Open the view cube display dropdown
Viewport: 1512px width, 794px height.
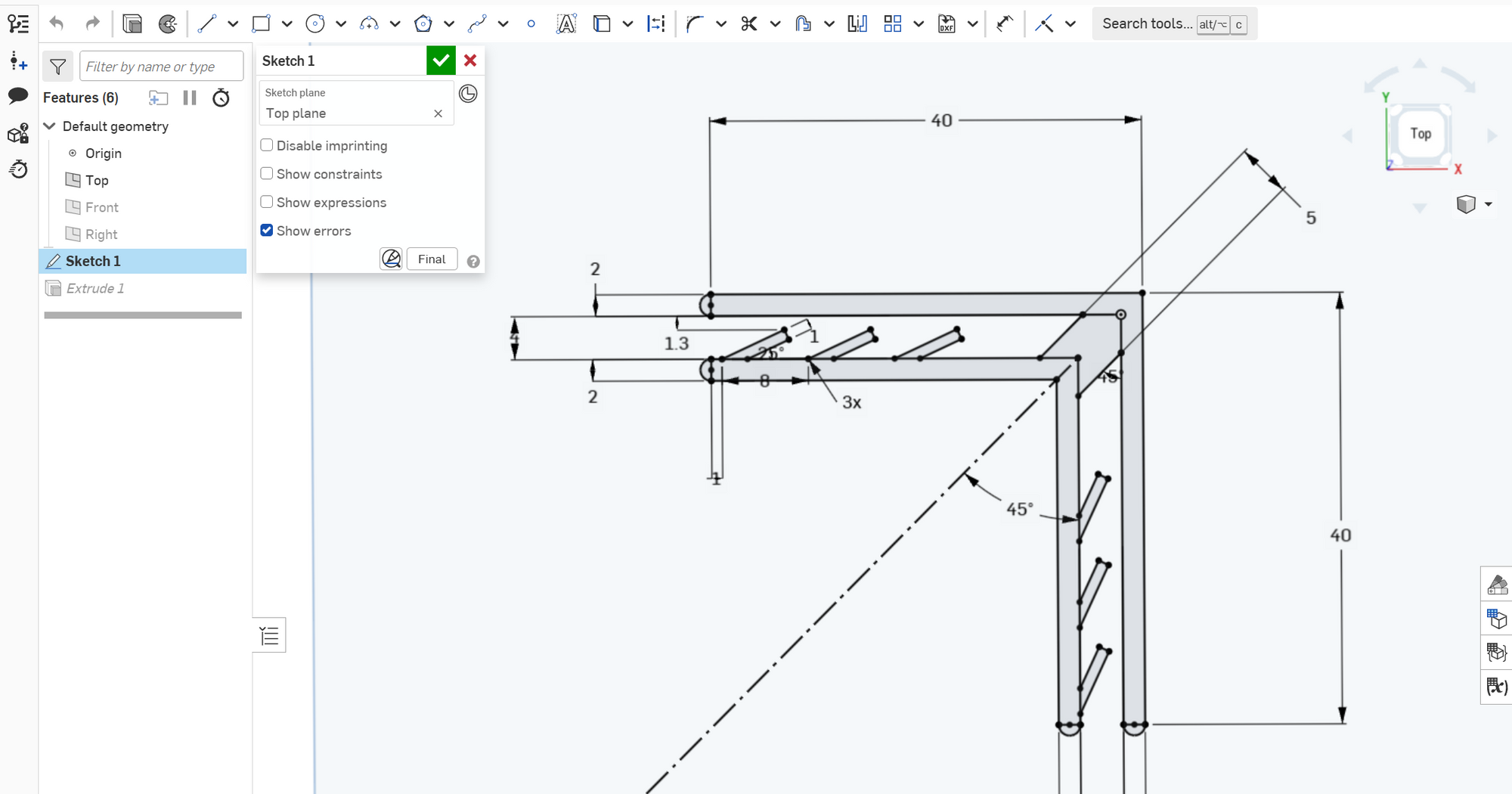click(1489, 204)
